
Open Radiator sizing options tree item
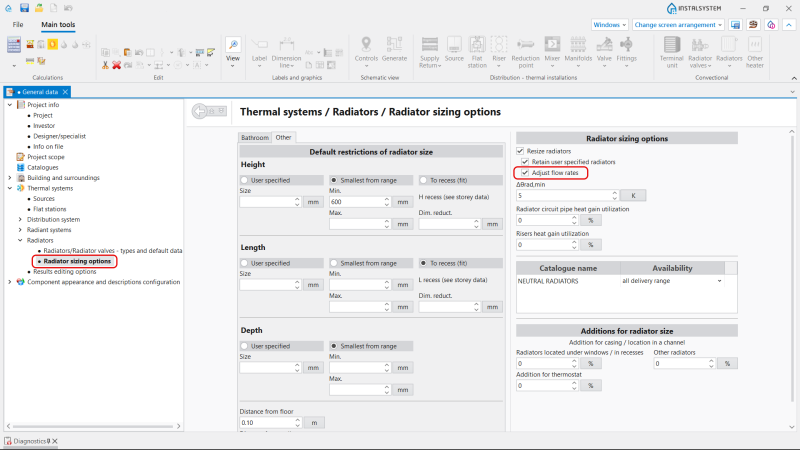77,261
